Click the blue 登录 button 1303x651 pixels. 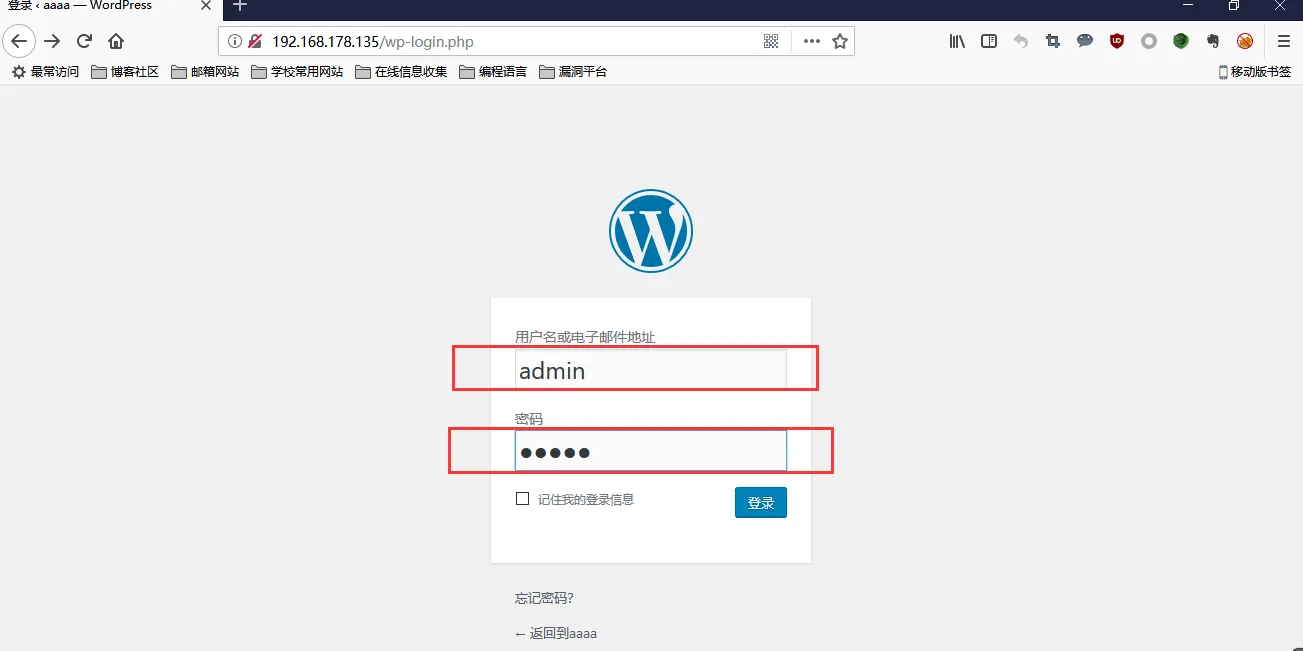761,503
